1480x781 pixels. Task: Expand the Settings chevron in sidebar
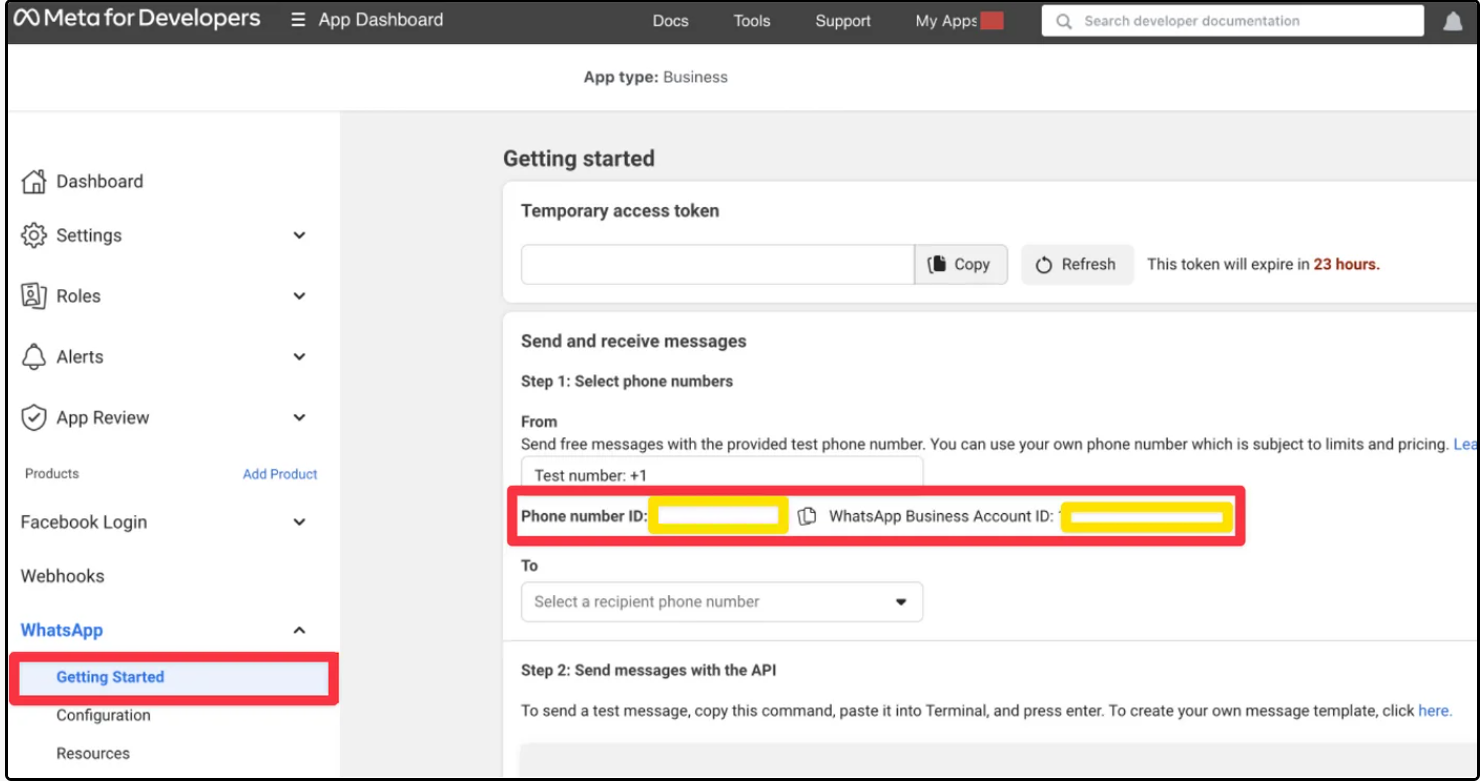point(299,236)
